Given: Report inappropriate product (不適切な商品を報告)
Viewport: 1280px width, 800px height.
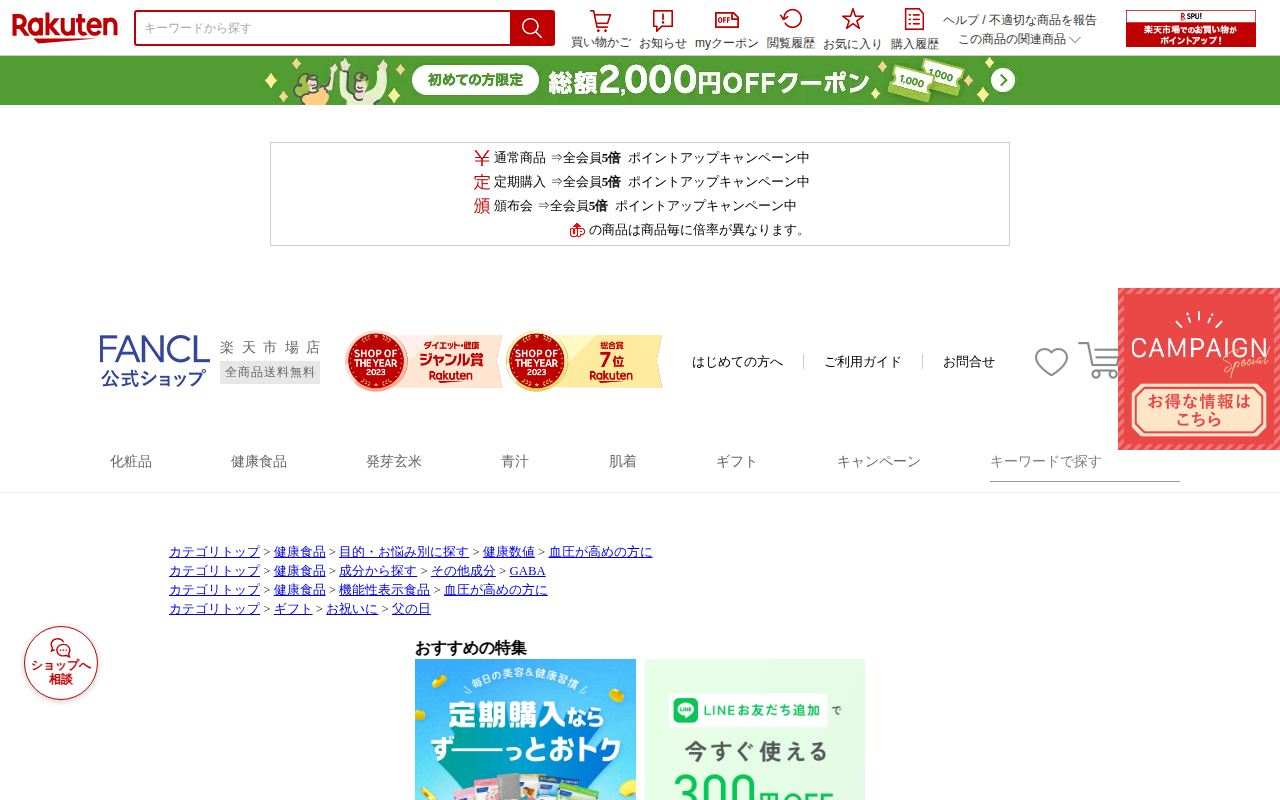Looking at the screenshot, I should pyautogui.click(x=1043, y=20).
